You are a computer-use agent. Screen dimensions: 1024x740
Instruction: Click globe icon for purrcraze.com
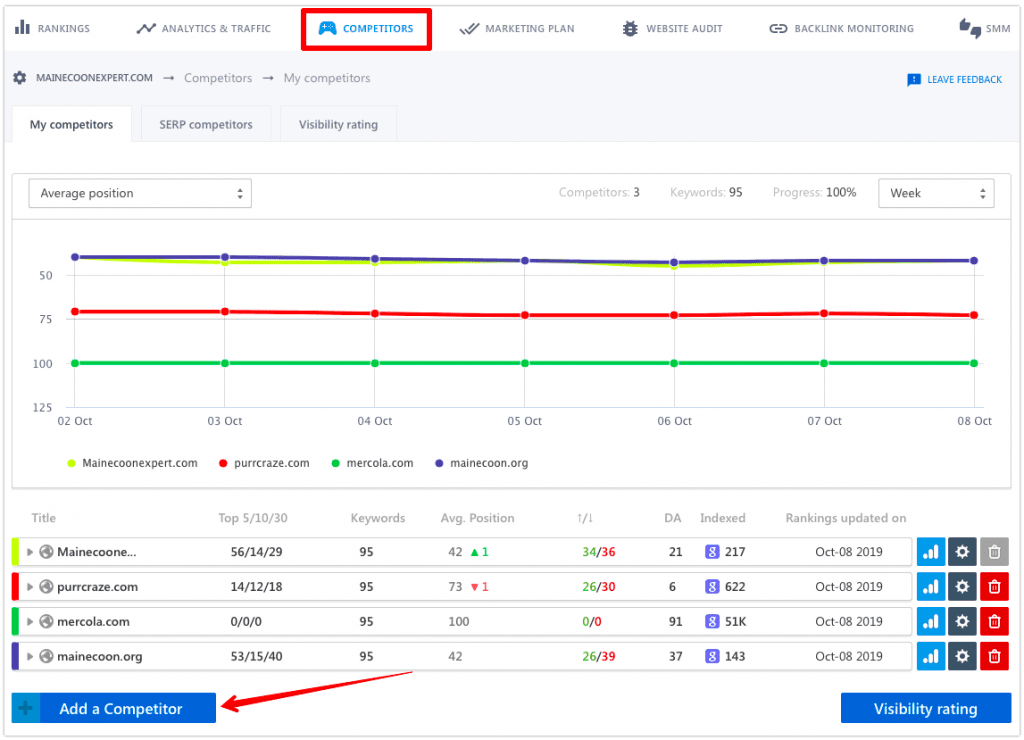pyautogui.click(x=46, y=587)
